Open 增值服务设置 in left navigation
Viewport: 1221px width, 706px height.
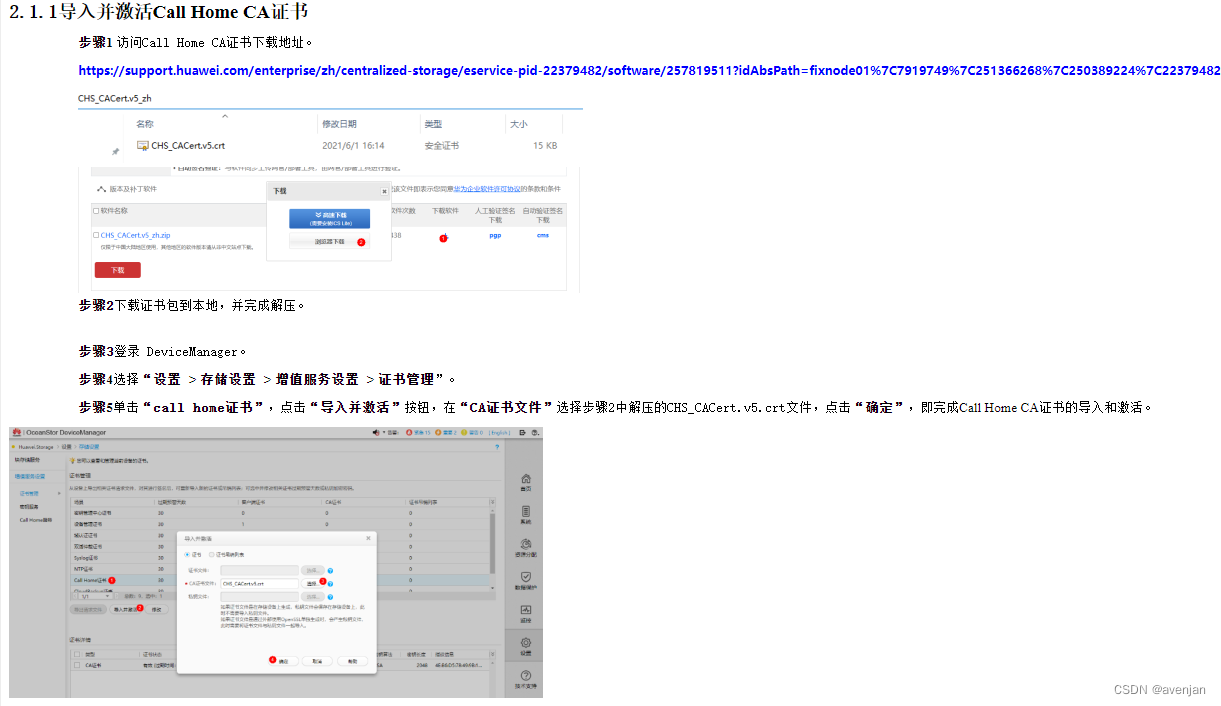[30, 476]
